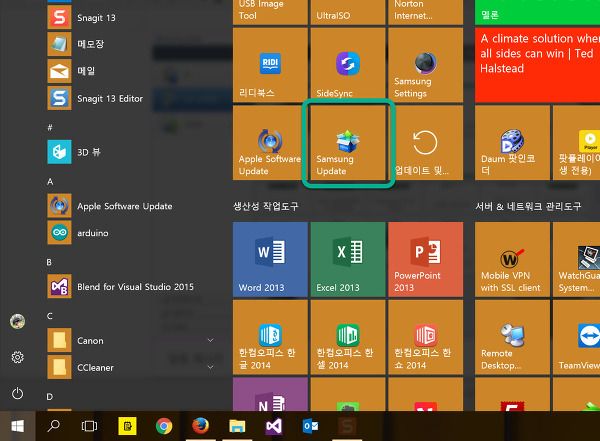Launch the 메일 app from list
The width and height of the screenshot is (600, 441).
pyautogui.click(x=130, y=71)
